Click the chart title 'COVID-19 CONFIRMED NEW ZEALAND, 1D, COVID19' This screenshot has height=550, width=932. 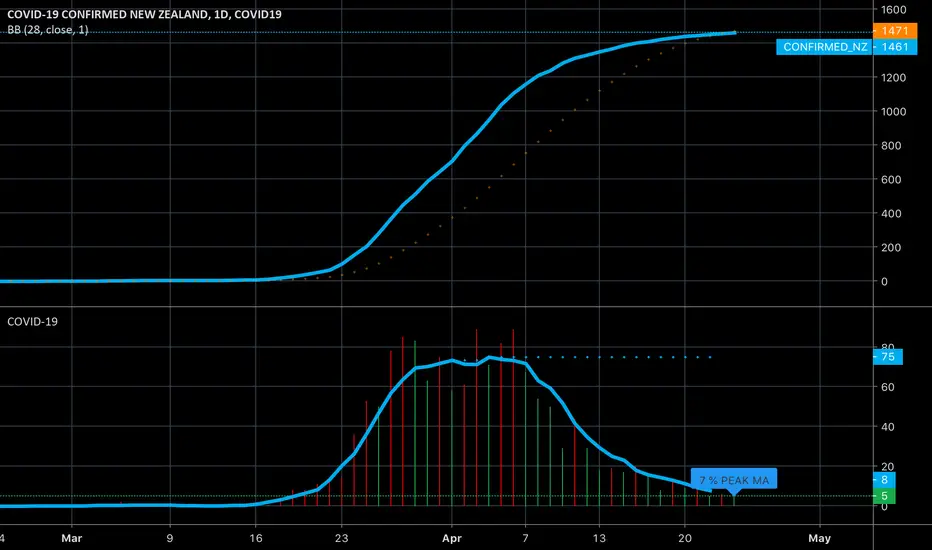tap(144, 14)
